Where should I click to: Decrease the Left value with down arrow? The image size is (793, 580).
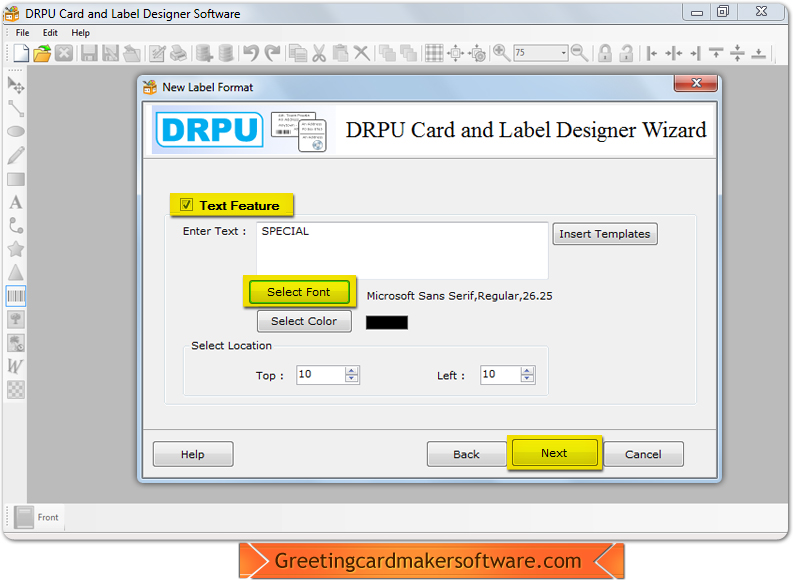tap(527, 379)
